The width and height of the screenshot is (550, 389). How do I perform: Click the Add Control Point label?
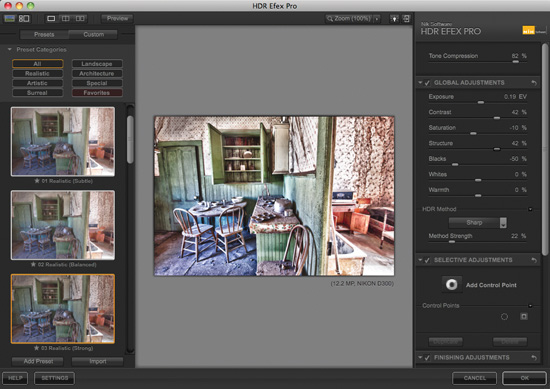(x=491, y=285)
